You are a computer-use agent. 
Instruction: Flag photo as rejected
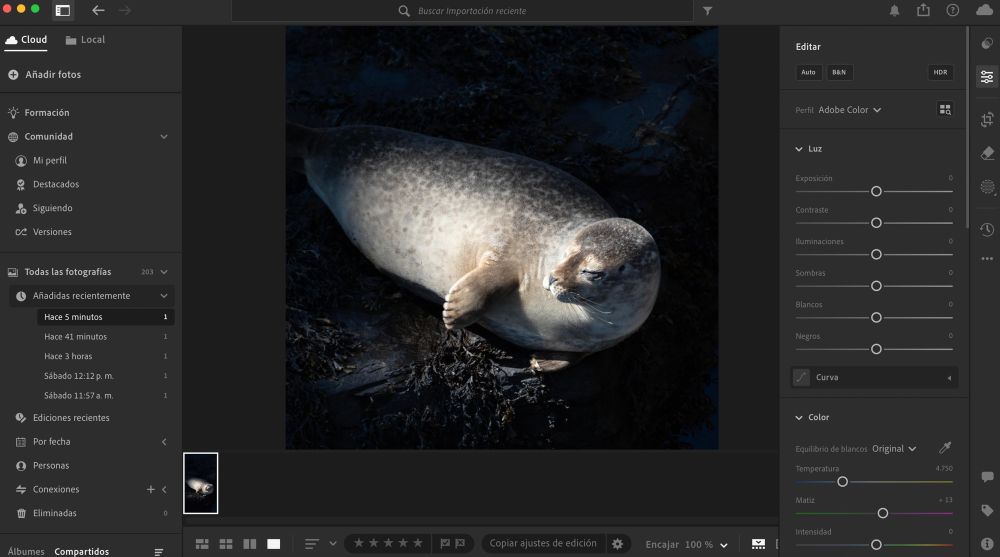point(460,544)
